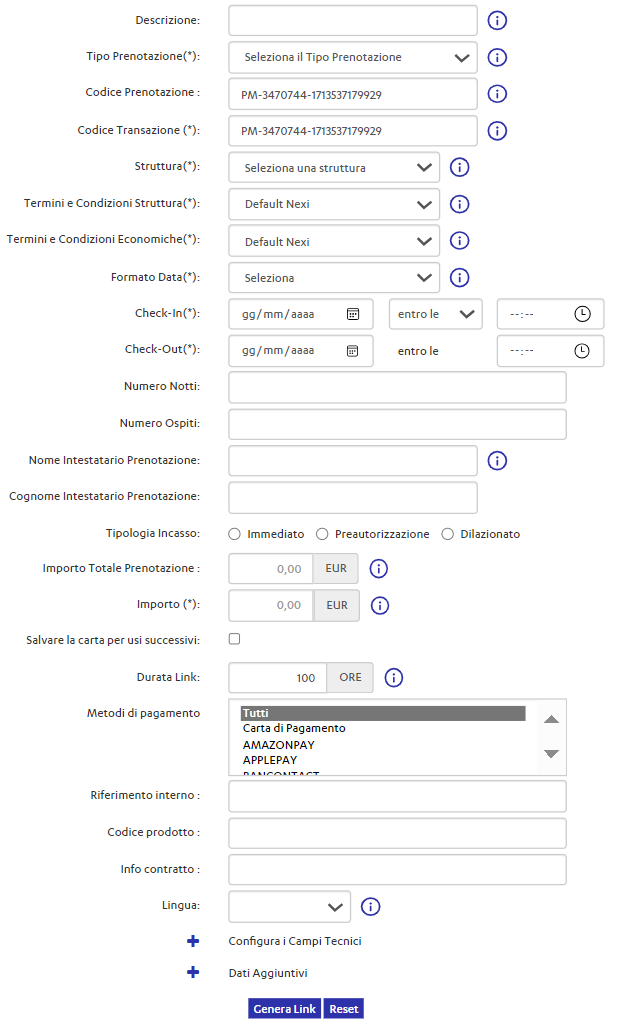Expand Dati Aggiuntivi with plus icon
Viewport: 617px width, 1021px height.
[193, 973]
